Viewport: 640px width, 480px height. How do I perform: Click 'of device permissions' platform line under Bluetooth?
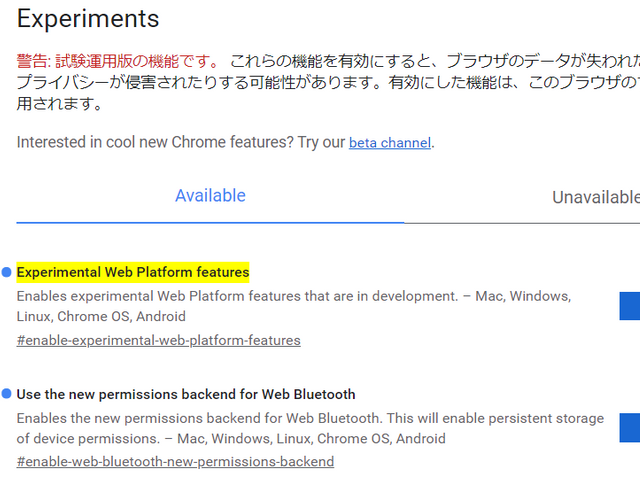[230, 438]
